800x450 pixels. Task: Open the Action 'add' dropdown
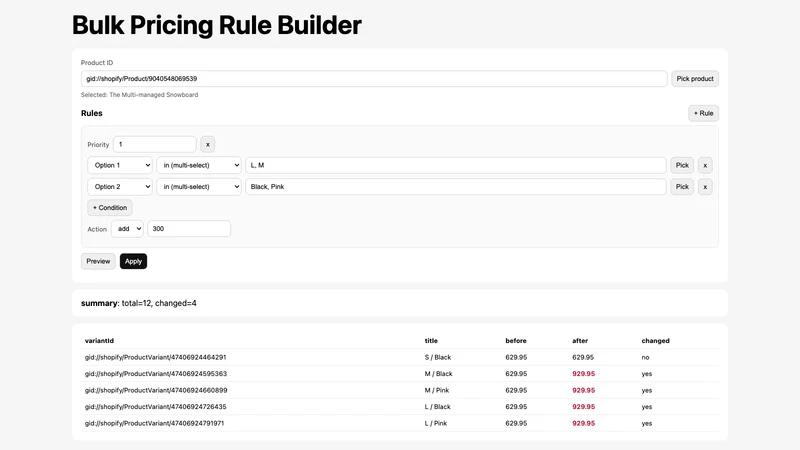127,229
